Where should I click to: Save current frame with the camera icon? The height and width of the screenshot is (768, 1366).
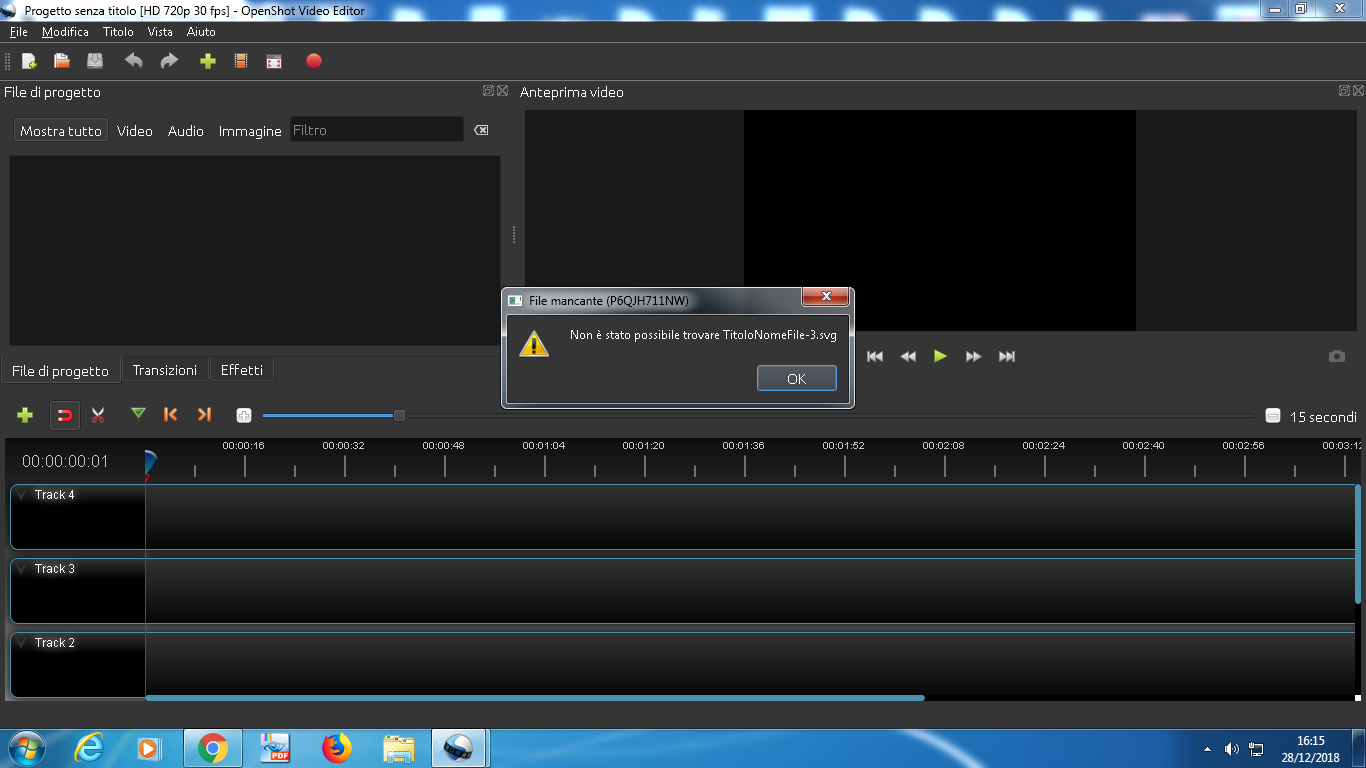[x=1337, y=356]
